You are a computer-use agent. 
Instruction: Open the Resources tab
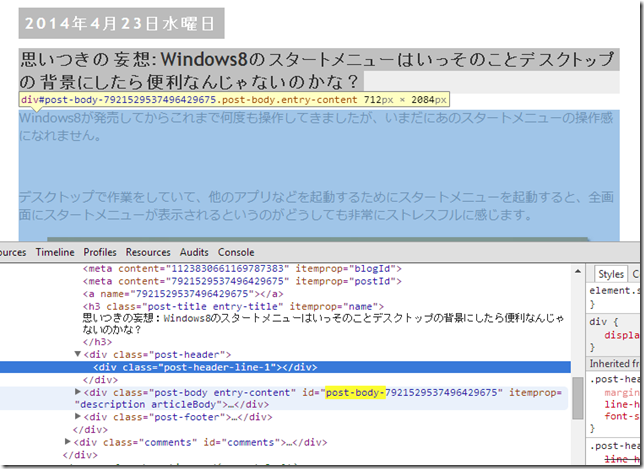coord(148,252)
